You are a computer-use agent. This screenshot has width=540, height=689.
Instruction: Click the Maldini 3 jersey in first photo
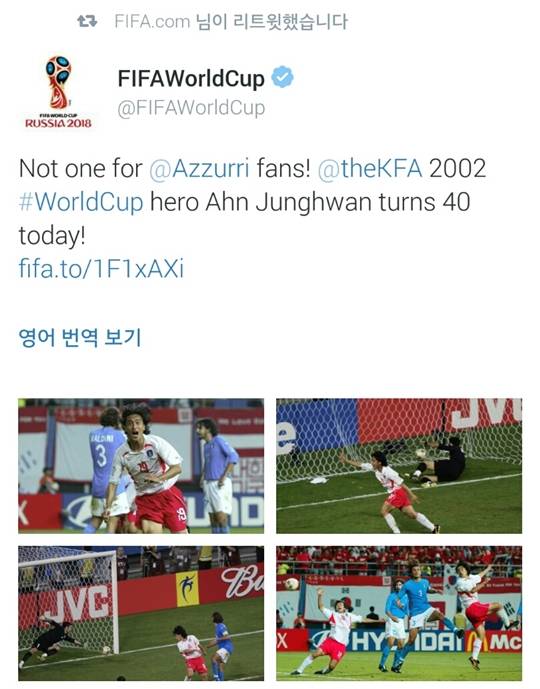click(102, 457)
